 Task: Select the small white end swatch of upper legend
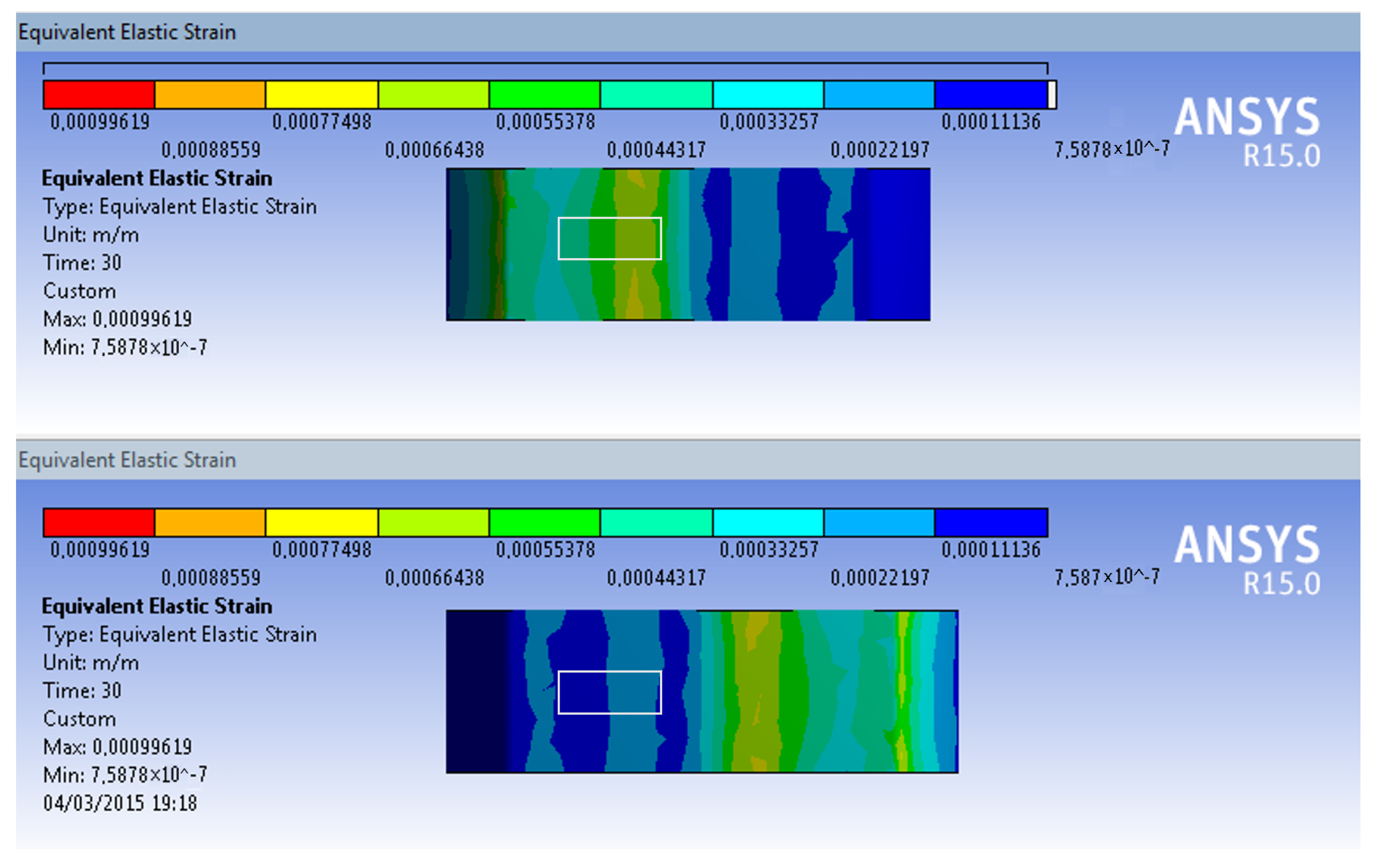point(1052,95)
